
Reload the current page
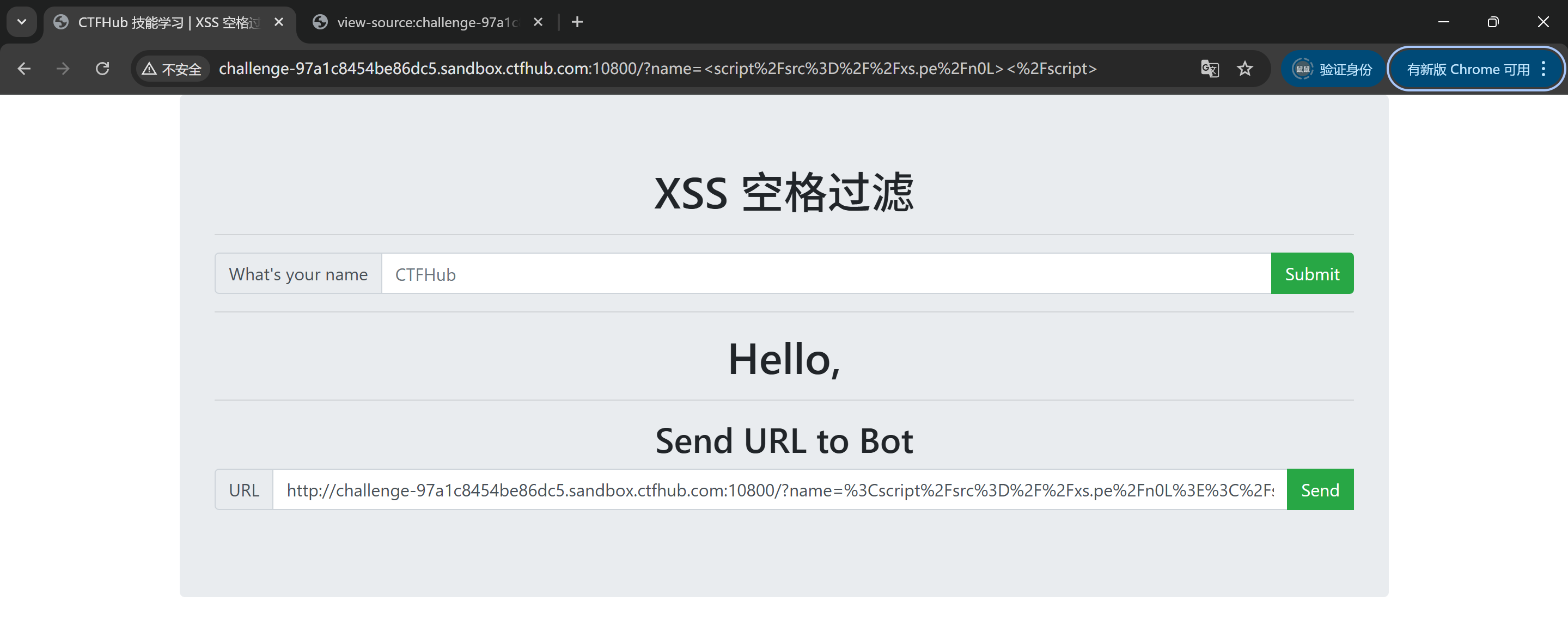click(x=102, y=69)
